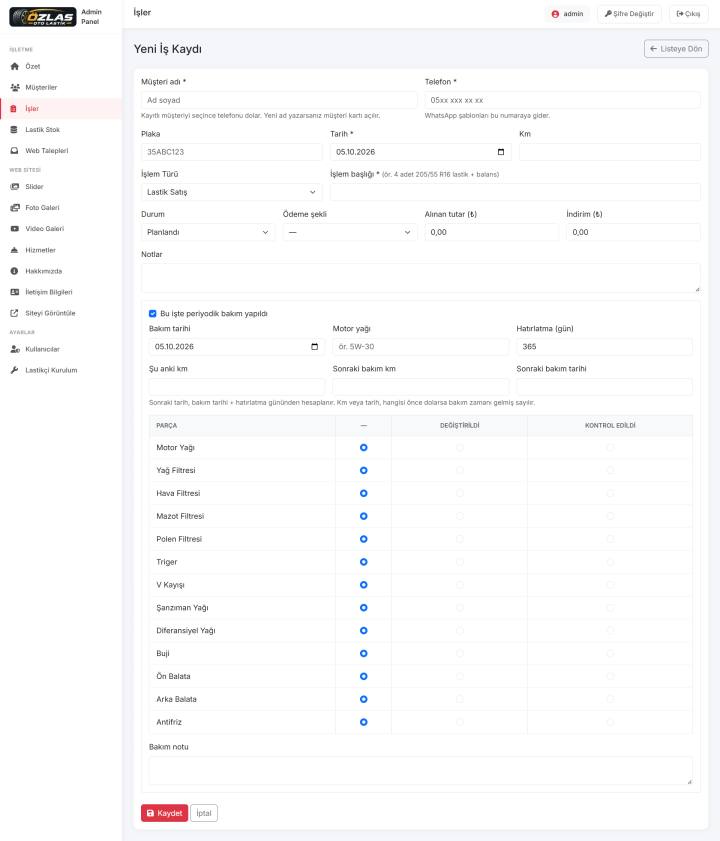Click the Sonraki bakım tarihi field
720x841 pixels.
click(604, 387)
